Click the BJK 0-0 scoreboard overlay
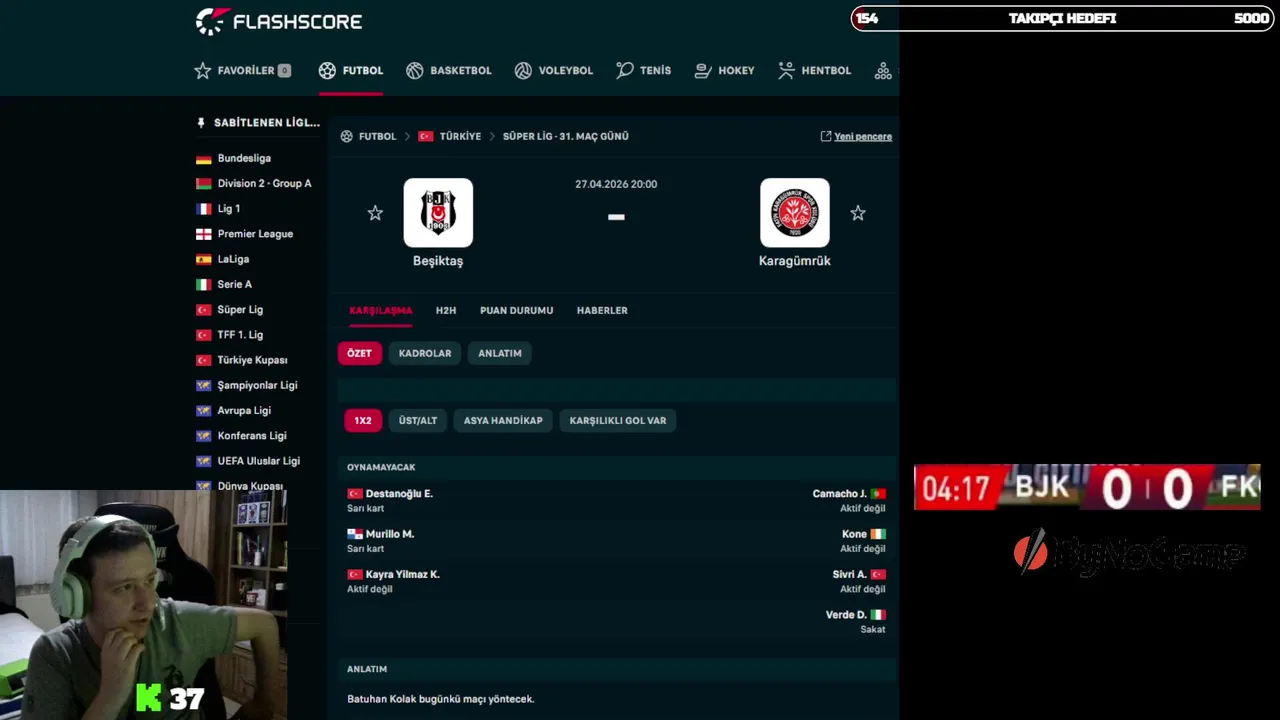Viewport: 1280px width, 720px height. pos(1087,488)
